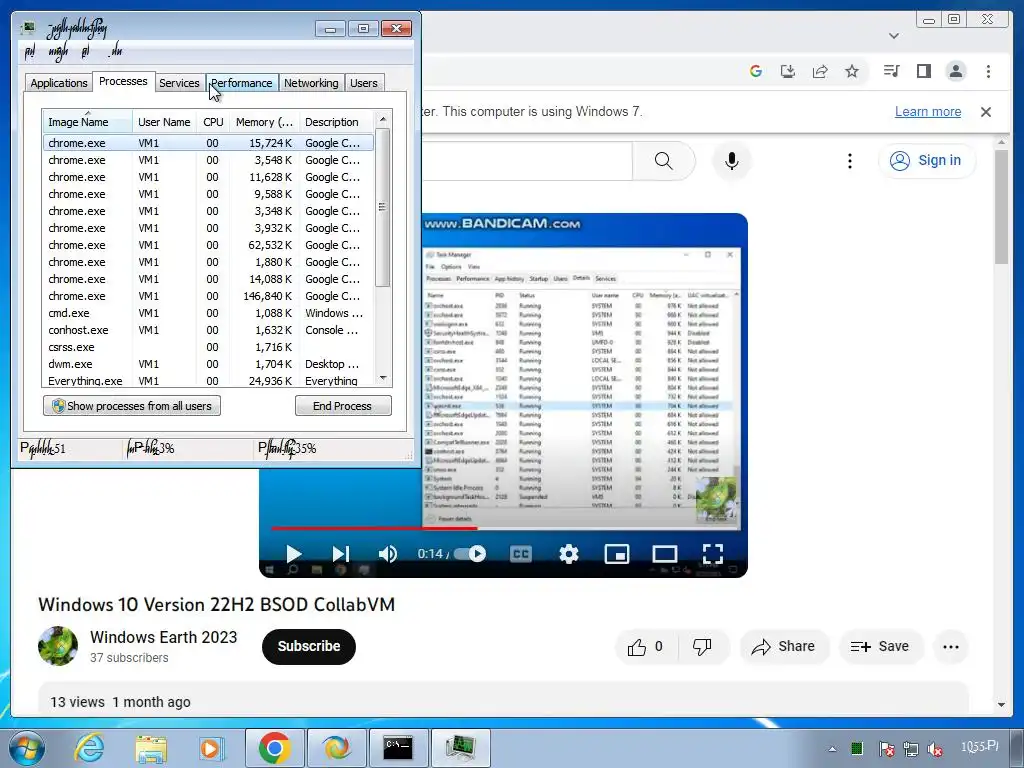Sort by Description column header
Screen dimensions: 1024x768
(336, 122)
